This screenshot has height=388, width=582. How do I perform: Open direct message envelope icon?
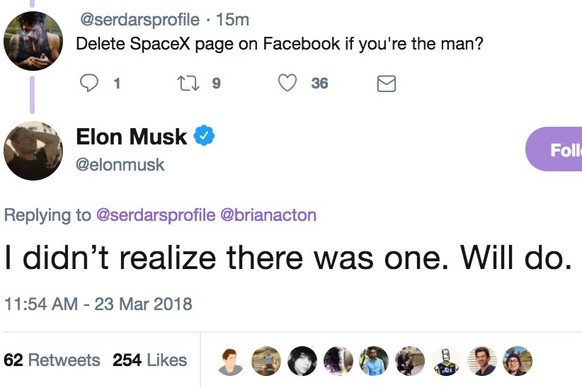386,84
